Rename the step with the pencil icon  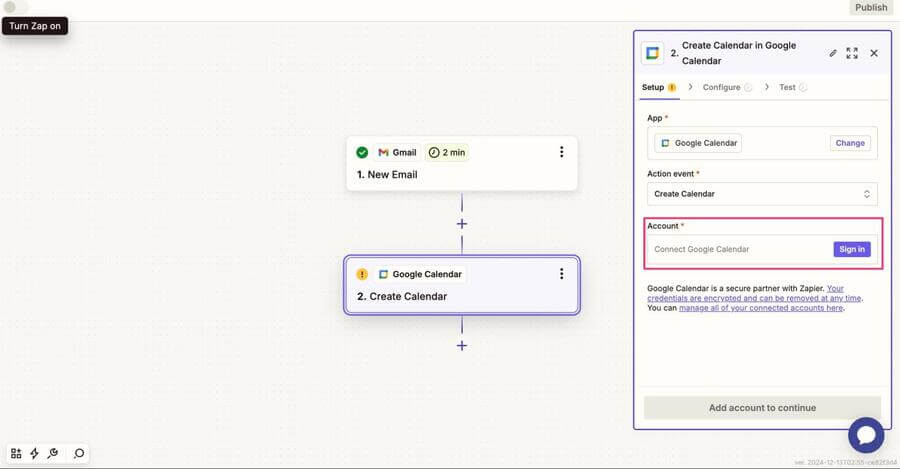tap(833, 53)
